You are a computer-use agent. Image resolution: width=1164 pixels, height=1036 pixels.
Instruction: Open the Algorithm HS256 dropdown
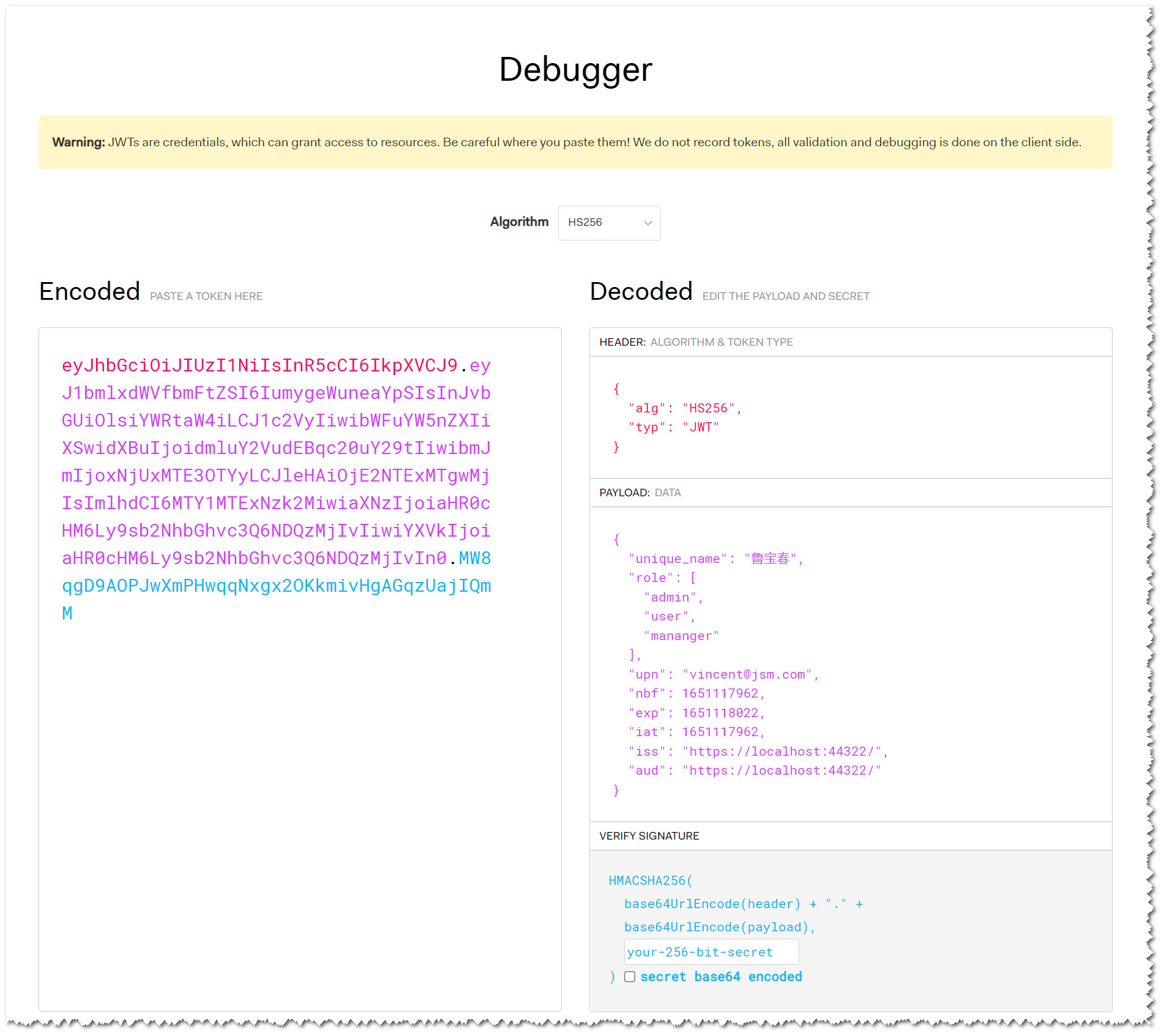[608, 223]
